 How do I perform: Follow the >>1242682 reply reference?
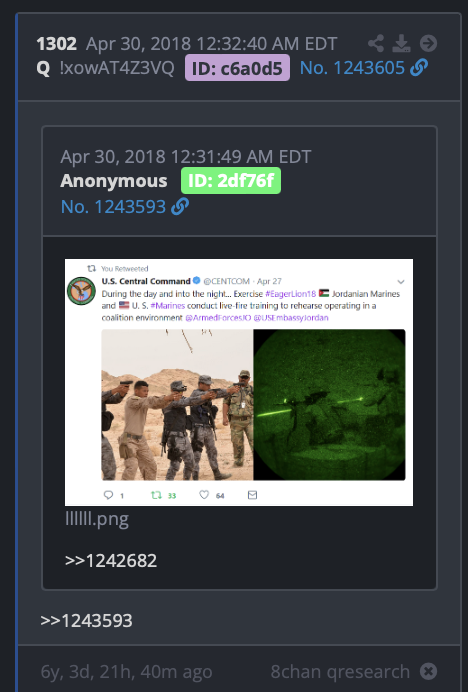pos(111,561)
